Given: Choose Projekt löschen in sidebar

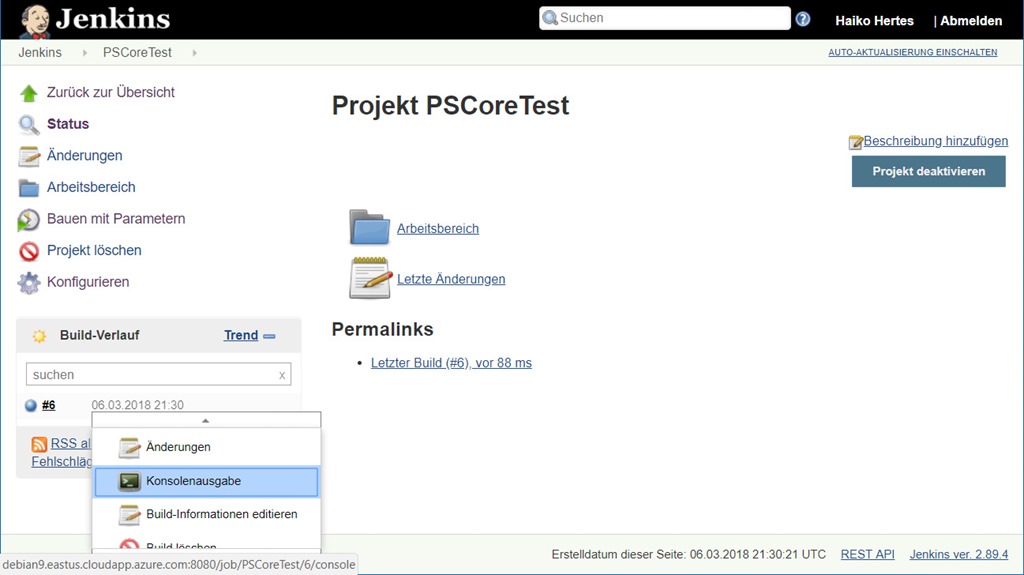Looking at the screenshot, I should (94, 250).
